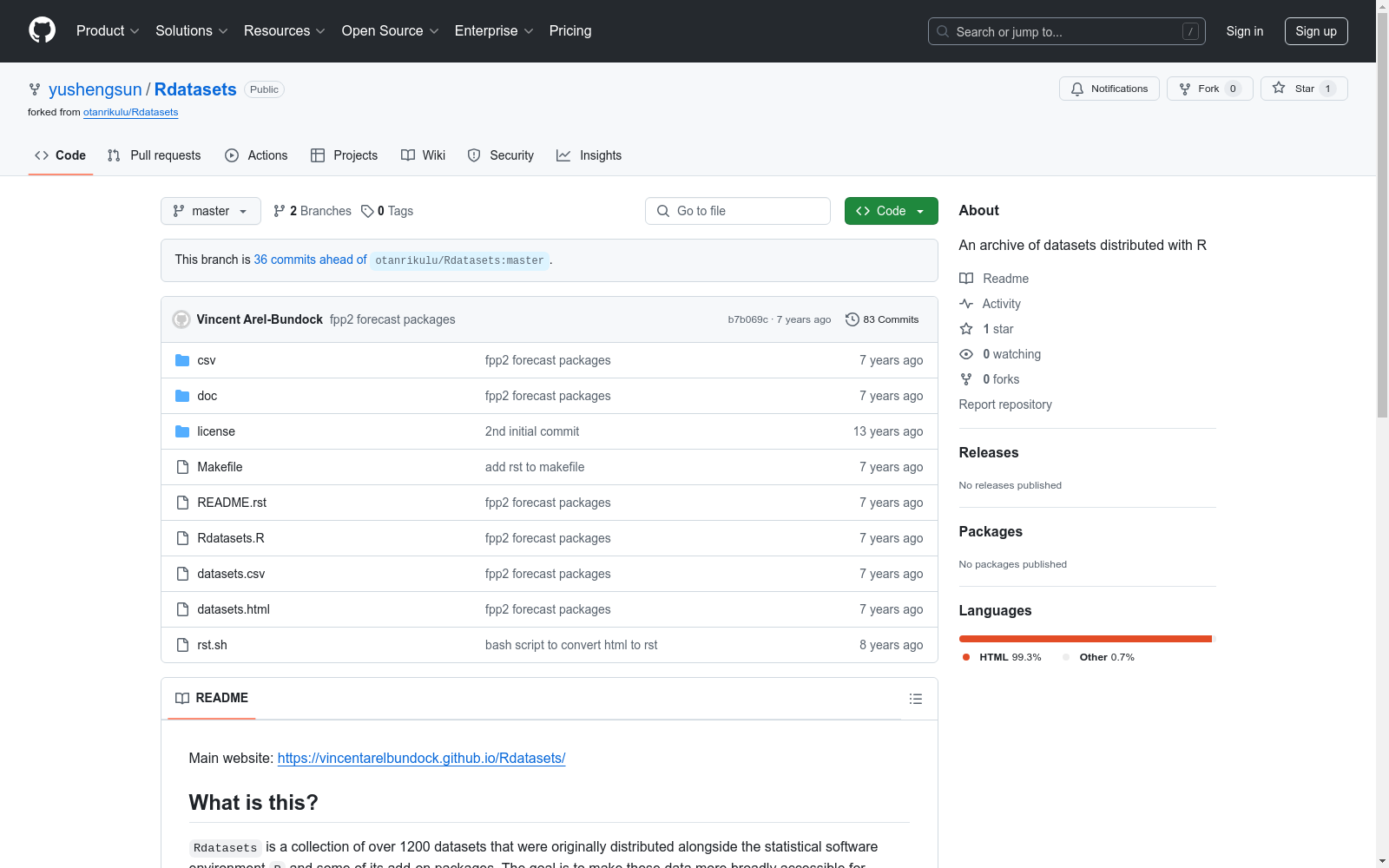Open the yushengsun profile link

[x=95, y=89]
